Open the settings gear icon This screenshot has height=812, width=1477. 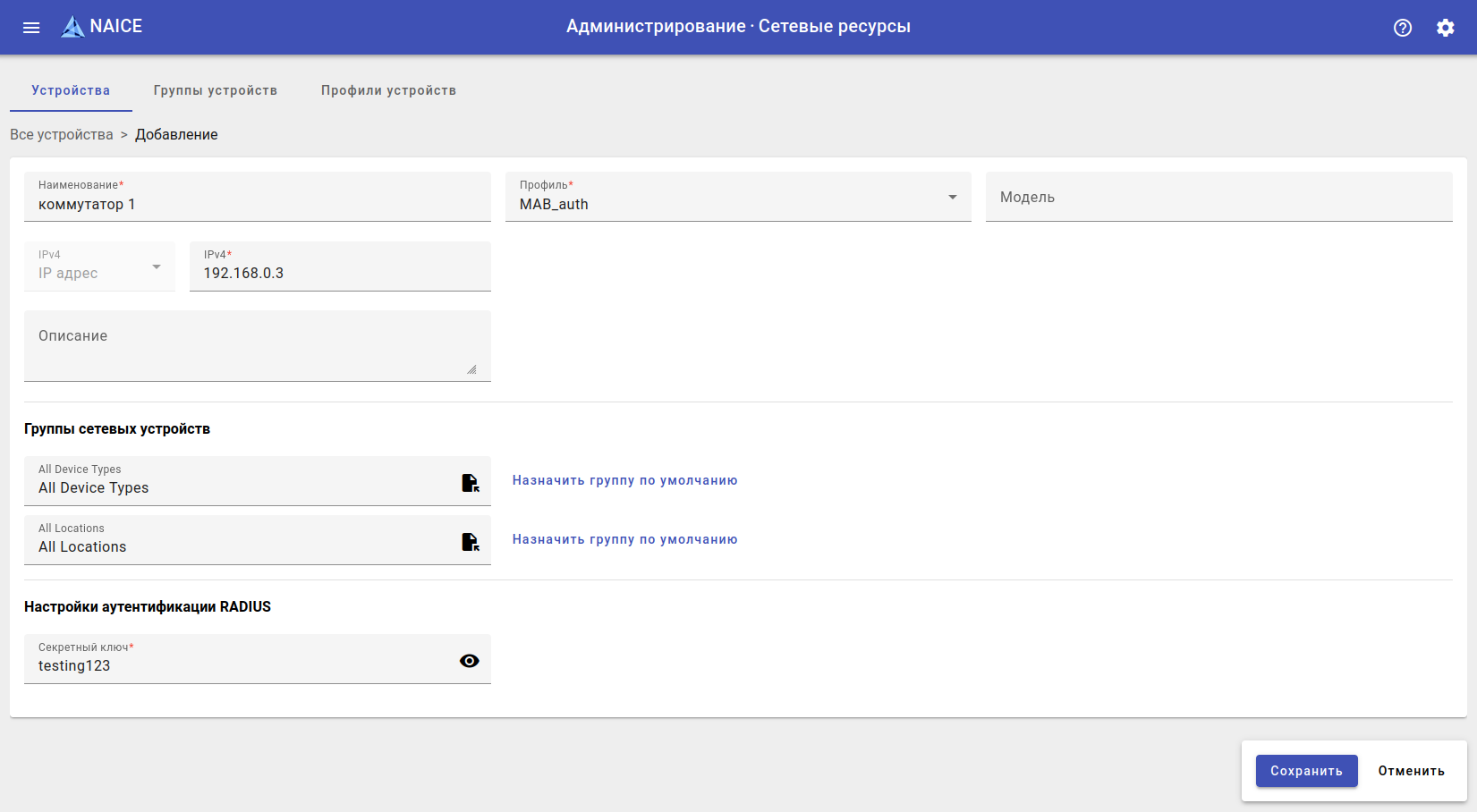(1446, 28)
